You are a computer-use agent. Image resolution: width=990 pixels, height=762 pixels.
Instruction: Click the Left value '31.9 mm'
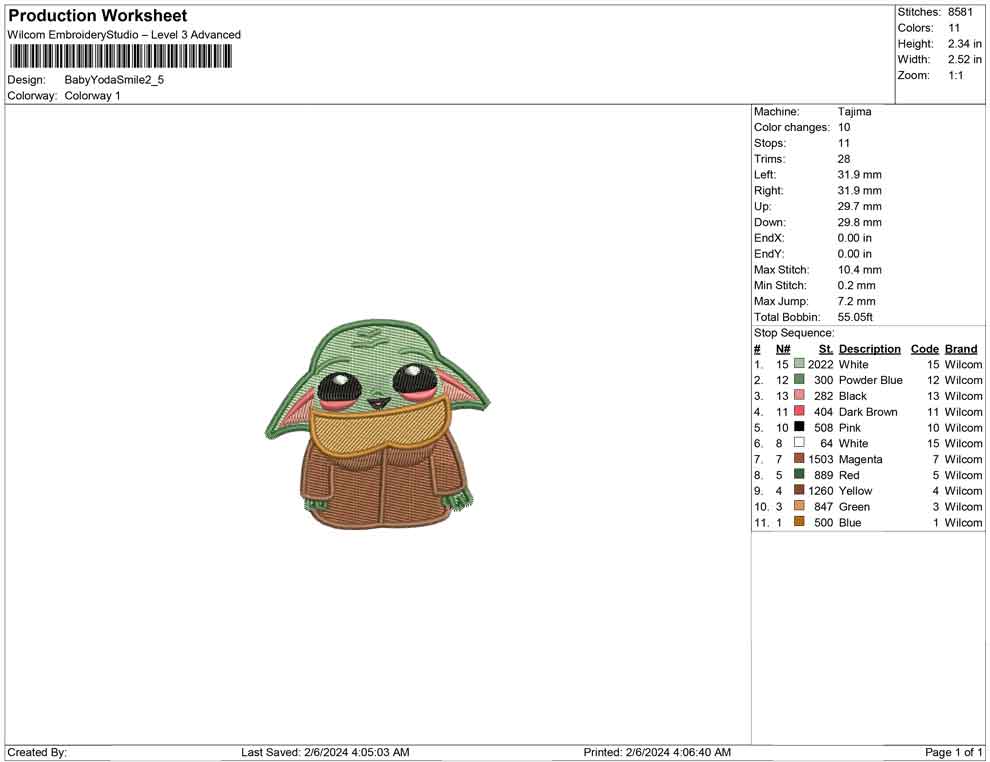pyautogui.click(x=859, y=175)
